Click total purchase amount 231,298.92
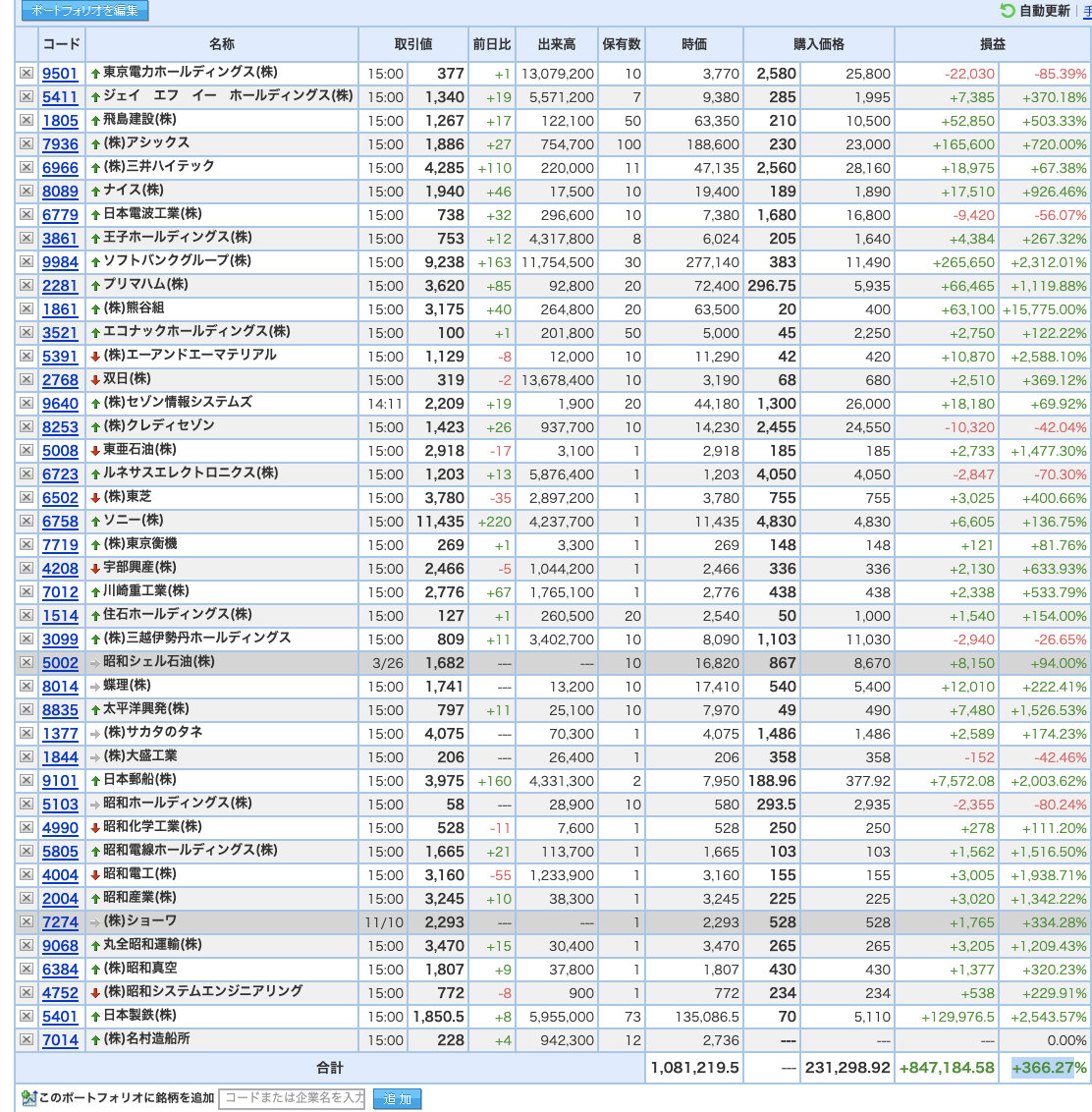Screen dimensions: 1092x1112 click(x=847, y=1068)
